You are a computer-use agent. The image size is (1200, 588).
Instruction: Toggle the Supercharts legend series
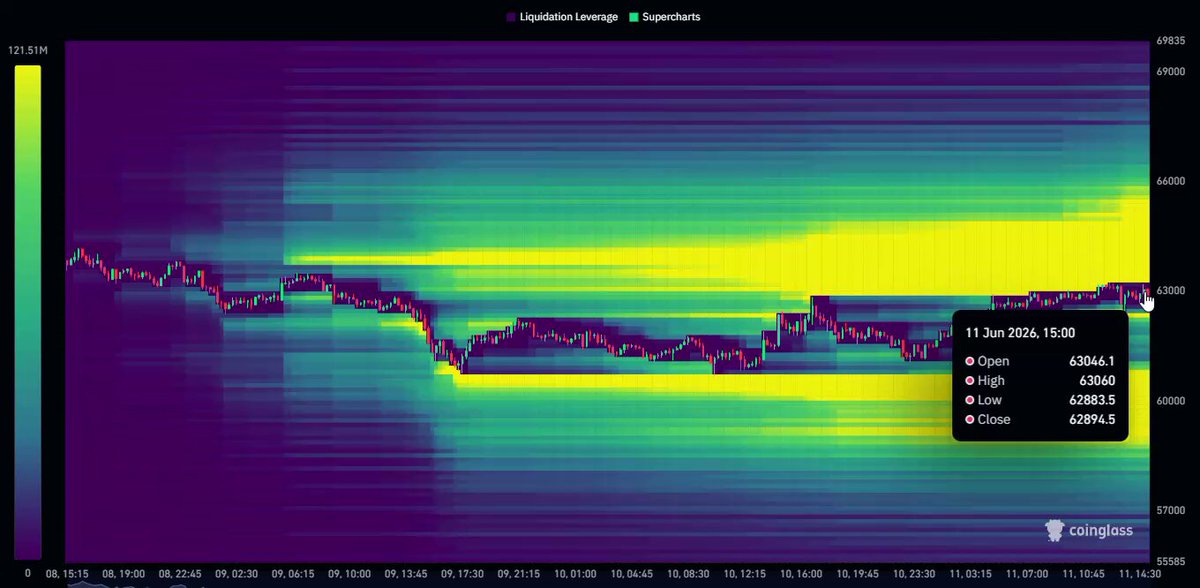click(x=664, y=17)
